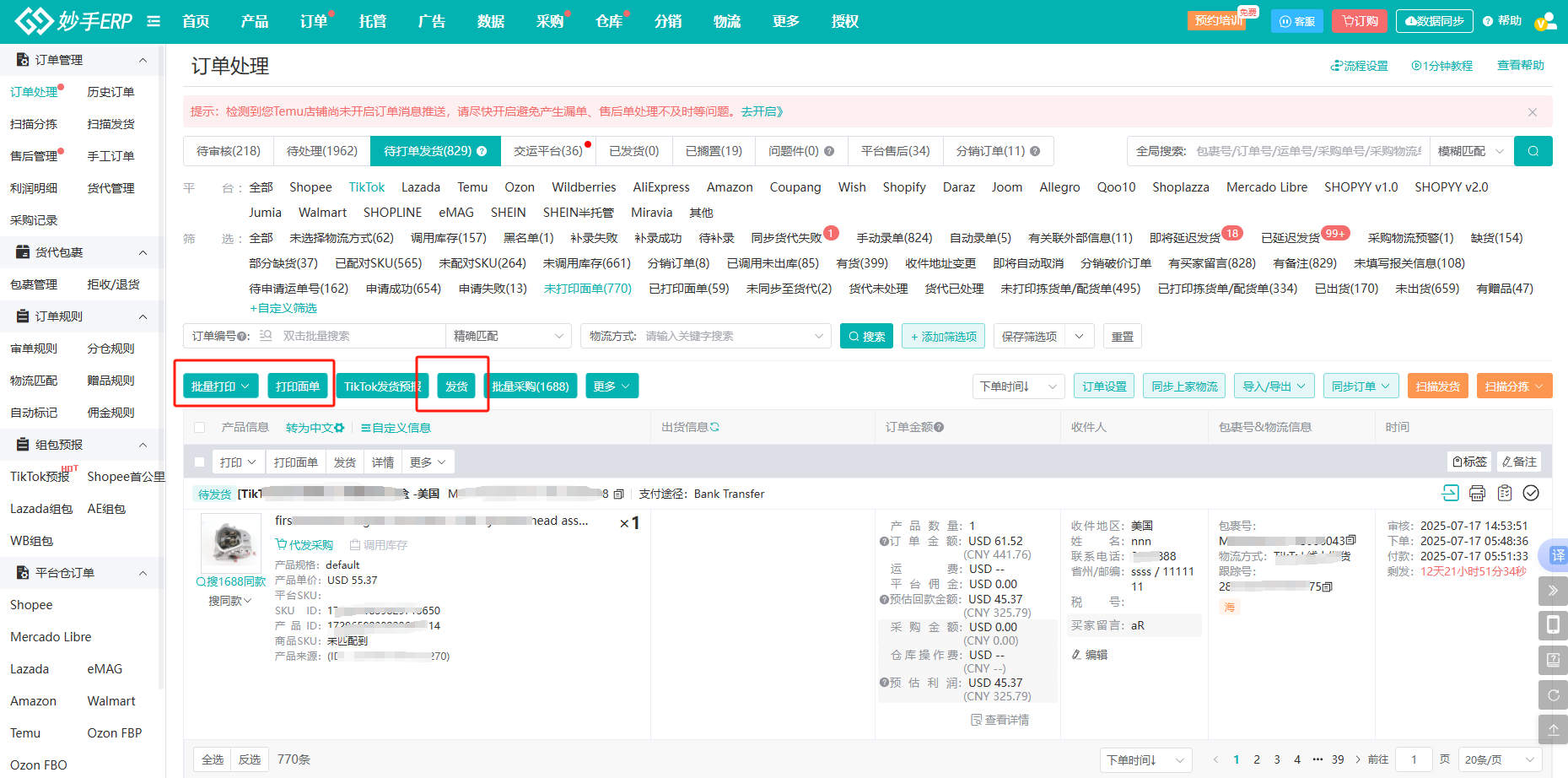The width and height of the screenshot is (1568, 778).
Task: Click the mobile phone icon on right edge
Action: 1553,625
